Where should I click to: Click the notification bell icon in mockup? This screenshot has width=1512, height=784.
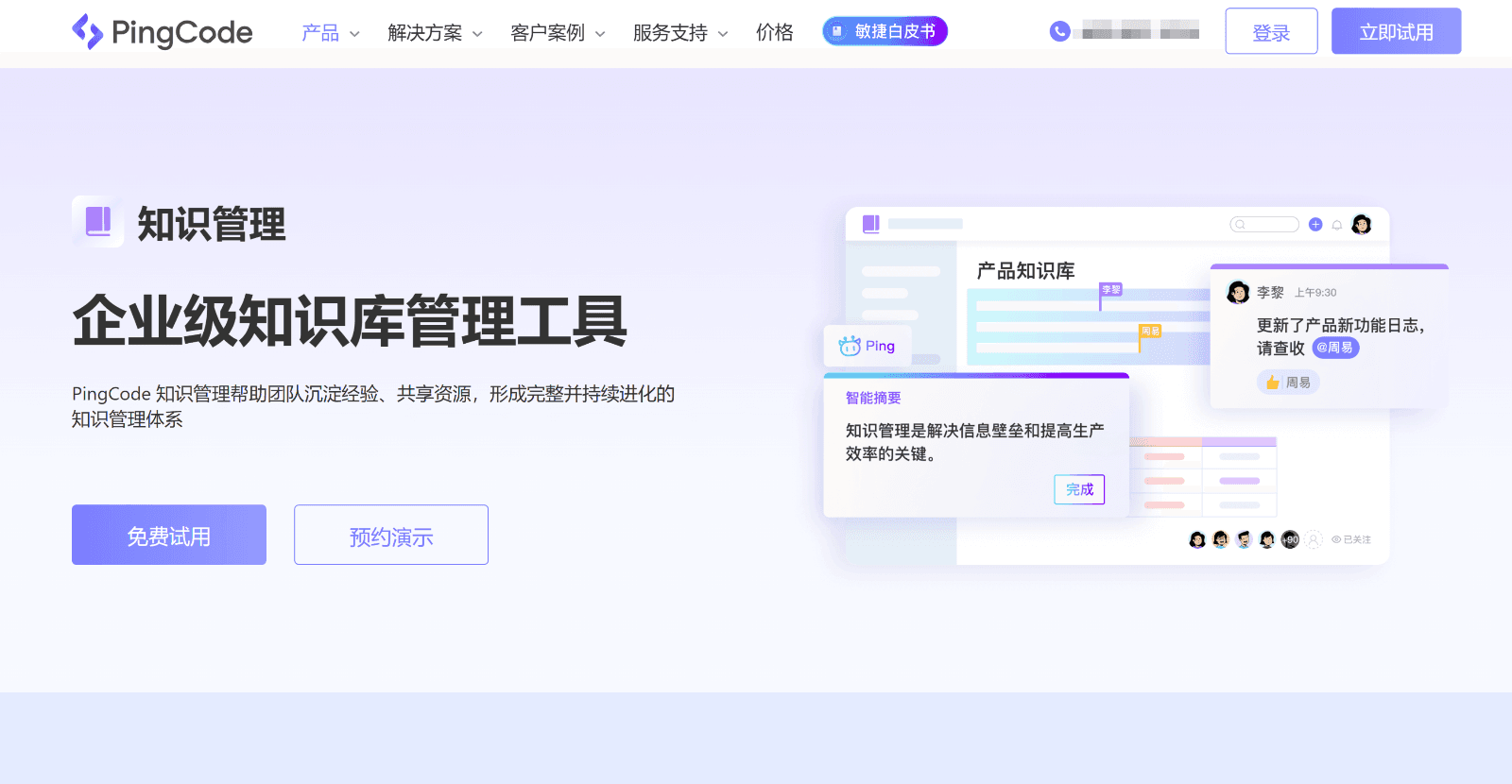tap(1337, 225)
